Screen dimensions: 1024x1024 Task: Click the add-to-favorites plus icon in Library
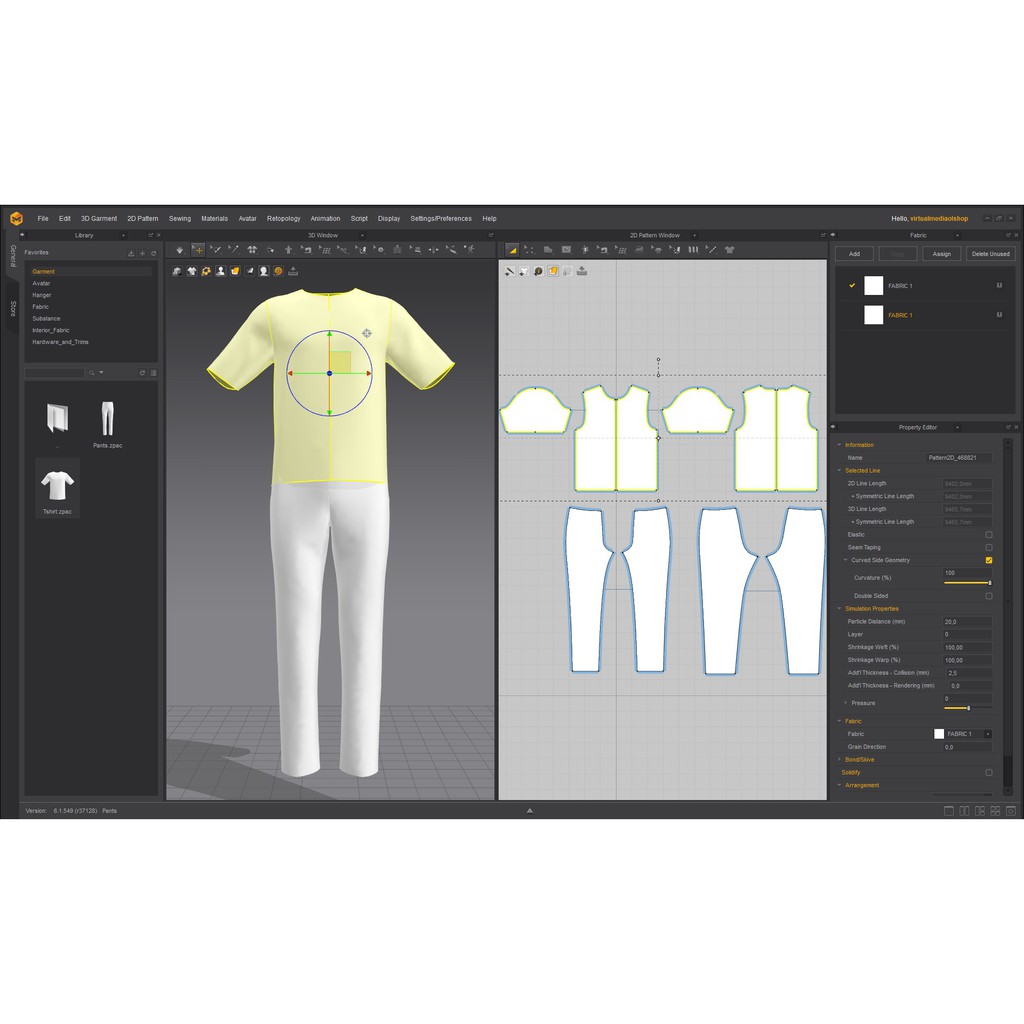[x=142, y=253]
